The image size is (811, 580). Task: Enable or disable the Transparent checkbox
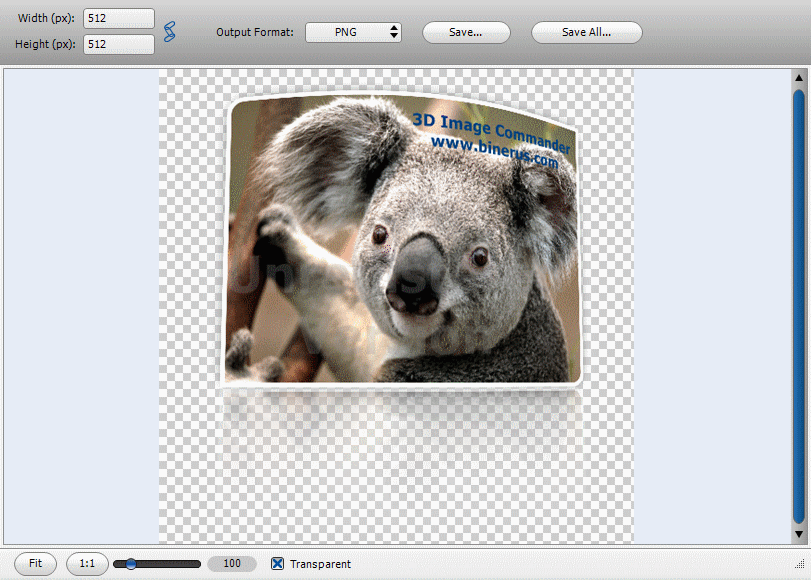tap(277, 563)
